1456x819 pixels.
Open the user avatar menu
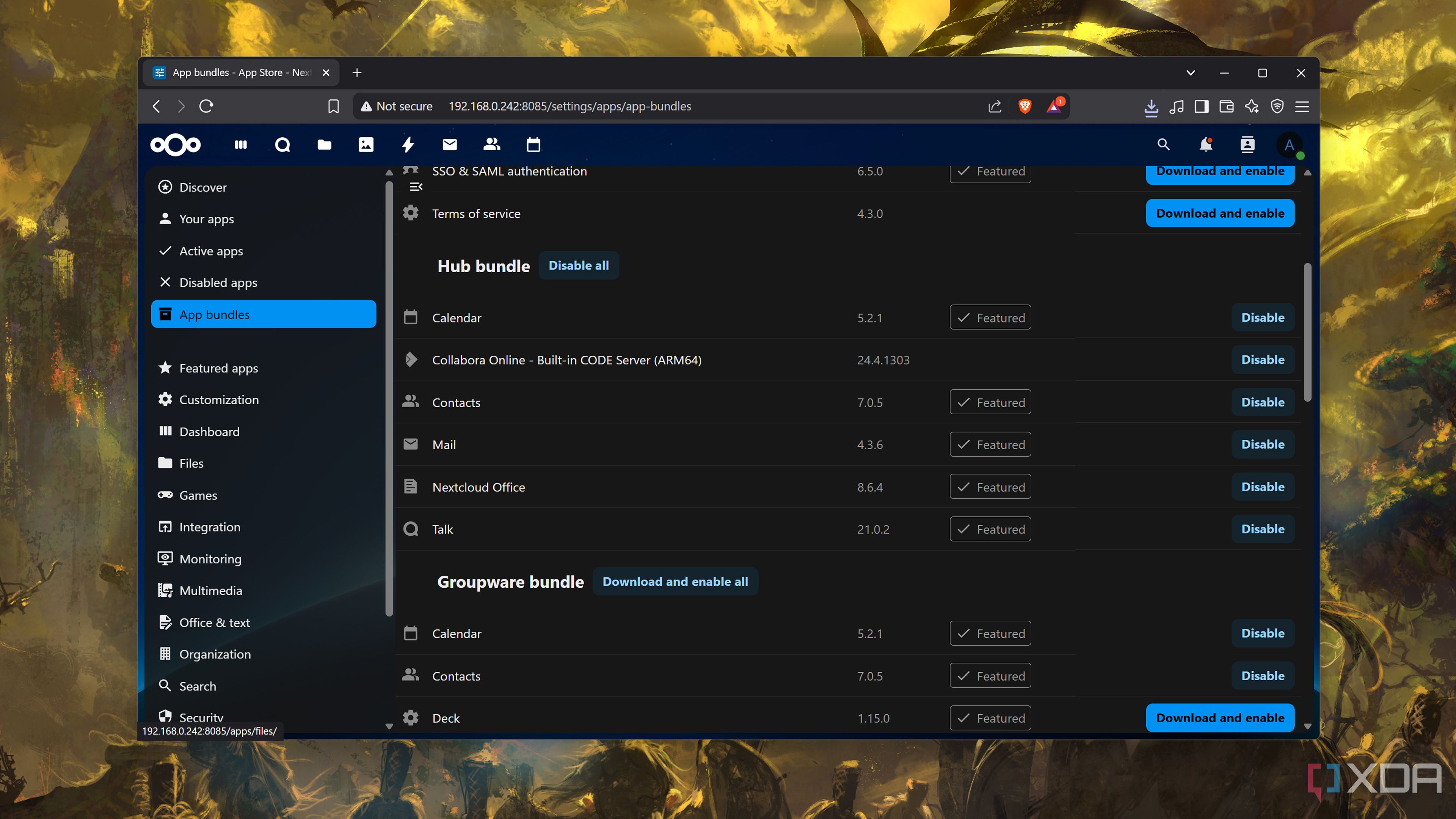(x=1289, y=145)
